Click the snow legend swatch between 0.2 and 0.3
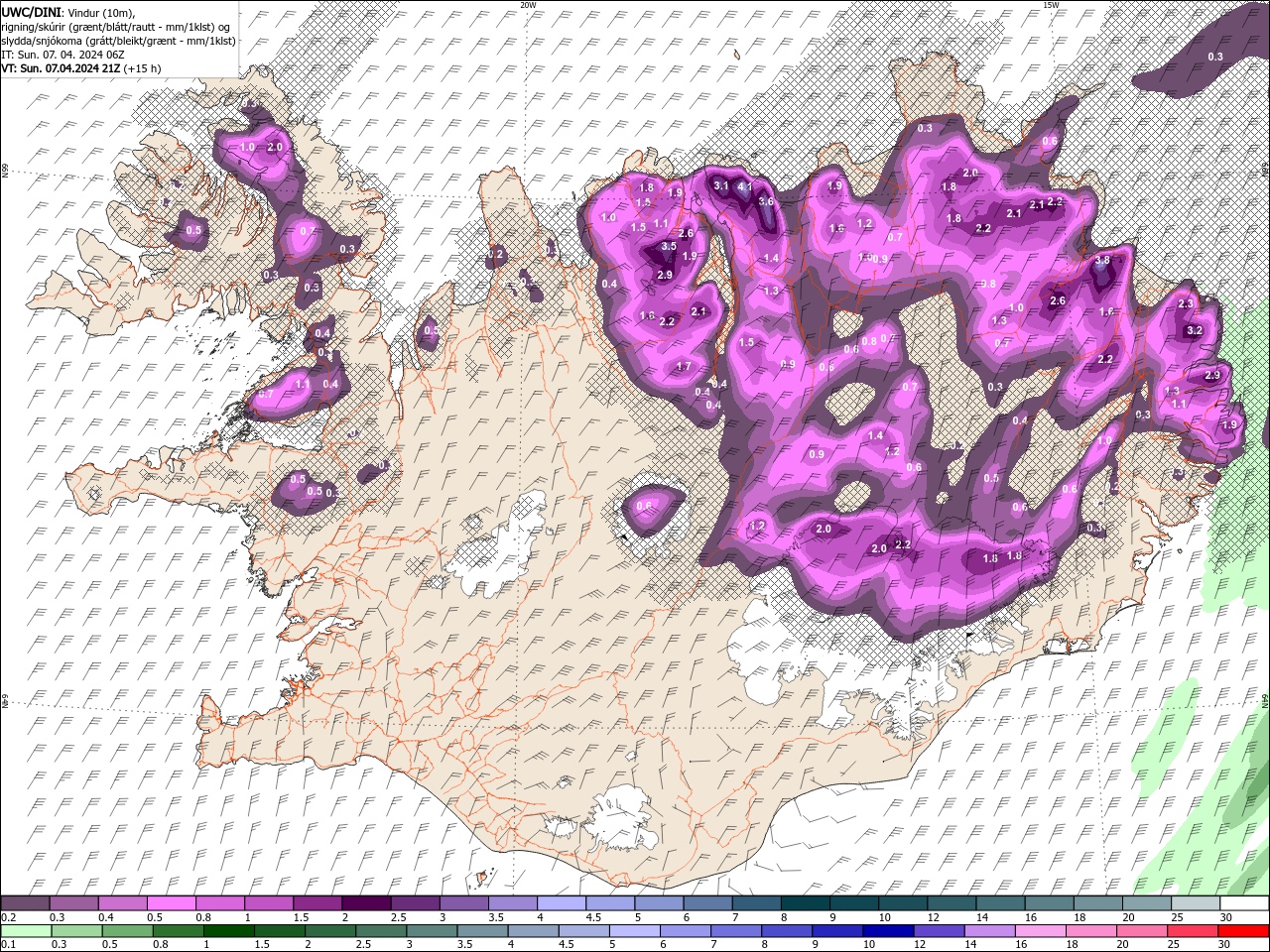The height and width of the screenshot is (952, 1270). (x=25, y=903)
